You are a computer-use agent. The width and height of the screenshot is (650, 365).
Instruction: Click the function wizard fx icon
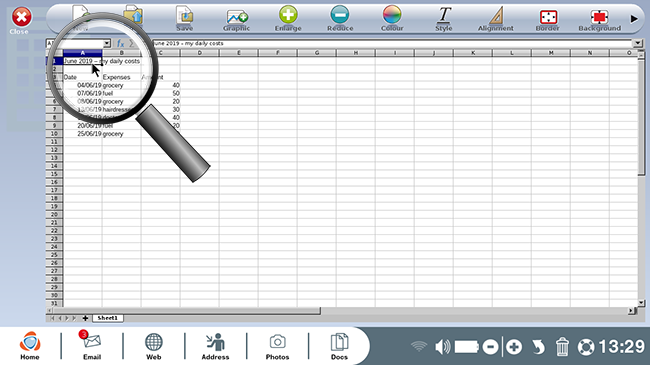pos(120,44)
